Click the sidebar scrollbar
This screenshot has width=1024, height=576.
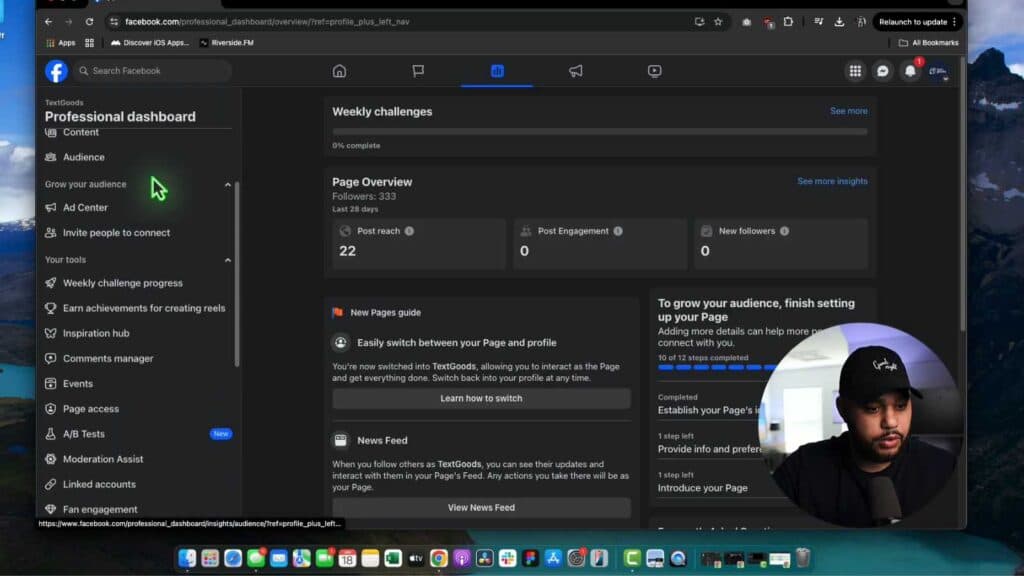click(x=236, y=274)
